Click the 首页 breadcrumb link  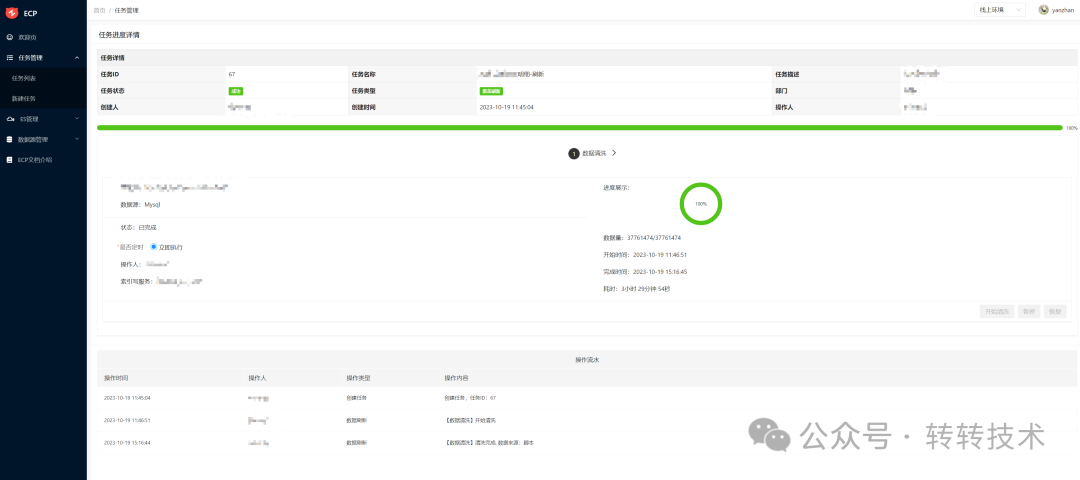pyautogui.click(x=99, y=10)
